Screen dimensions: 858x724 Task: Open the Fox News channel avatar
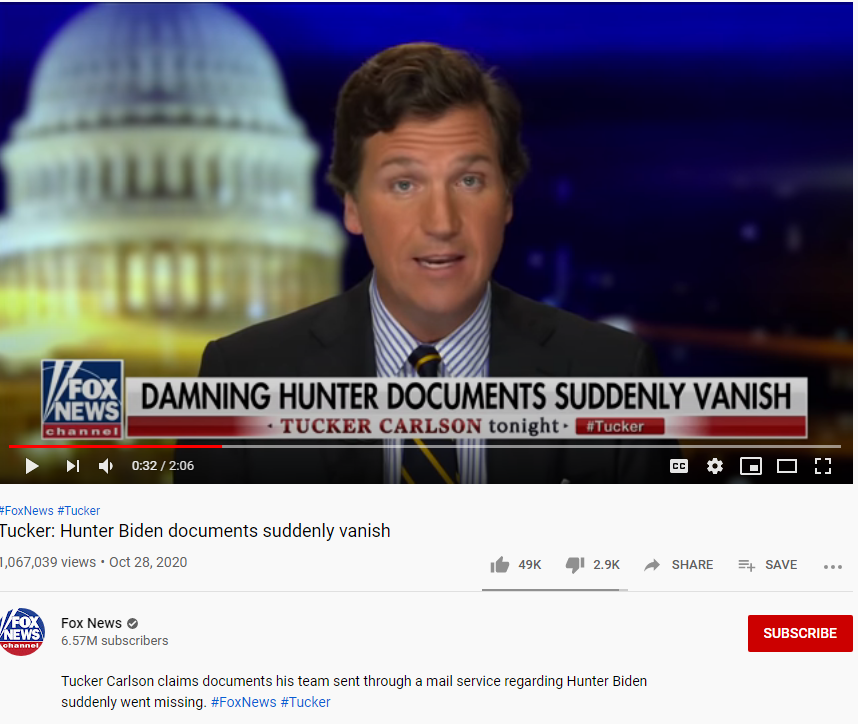pyautogui.click(x=22, y=632)
